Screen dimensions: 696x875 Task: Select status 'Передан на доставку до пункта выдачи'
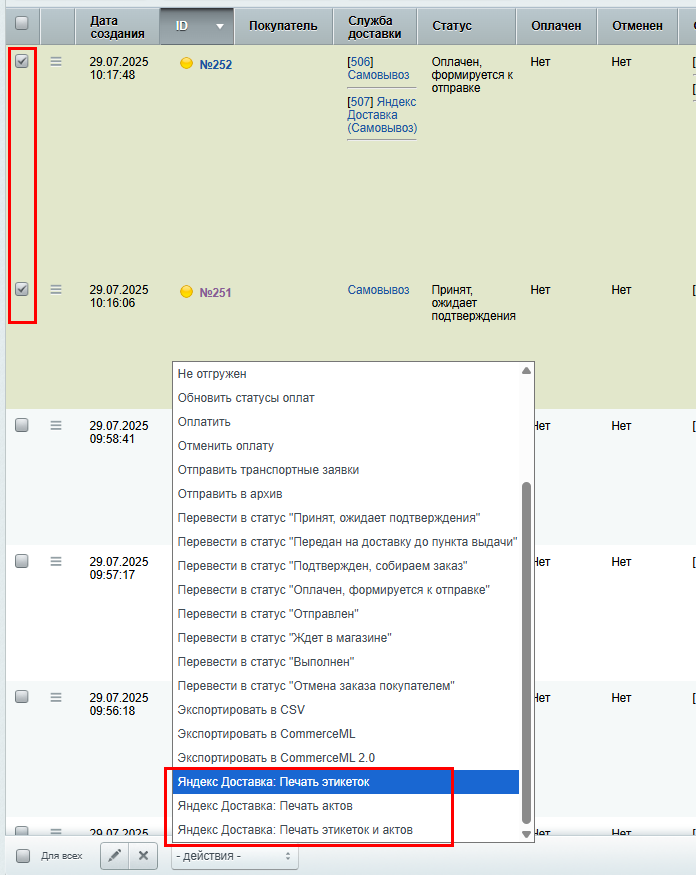345,542
